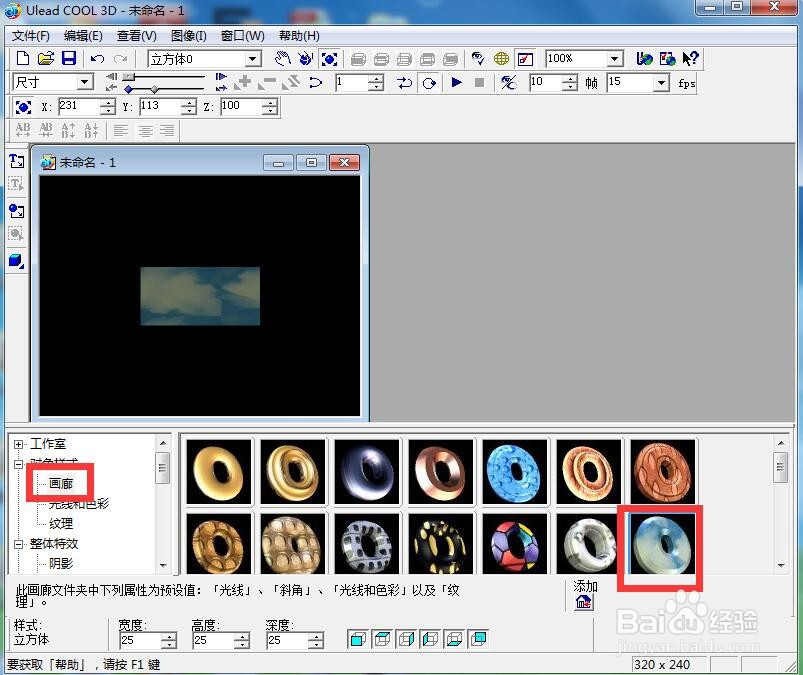The height and width of the screenshot is (675, 803).
Task: Click the question-mark arrow context help icon
Action: point(691,58)
